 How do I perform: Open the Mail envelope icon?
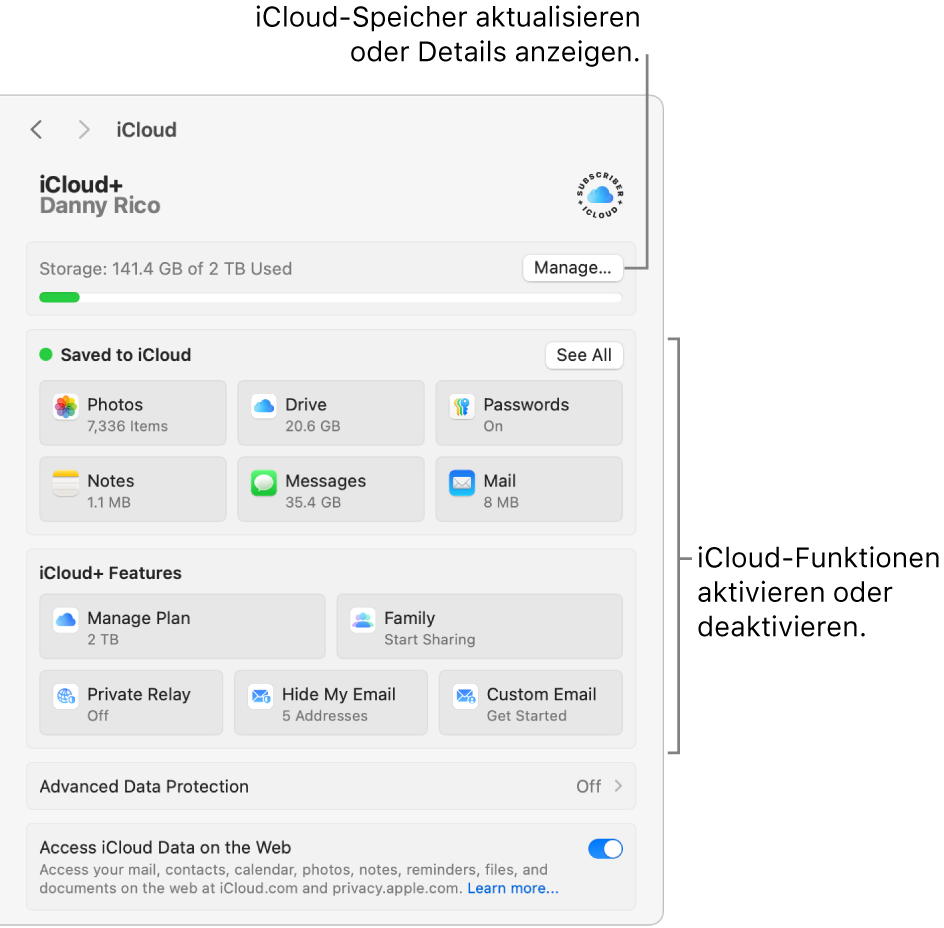click(x=462, y=484)
